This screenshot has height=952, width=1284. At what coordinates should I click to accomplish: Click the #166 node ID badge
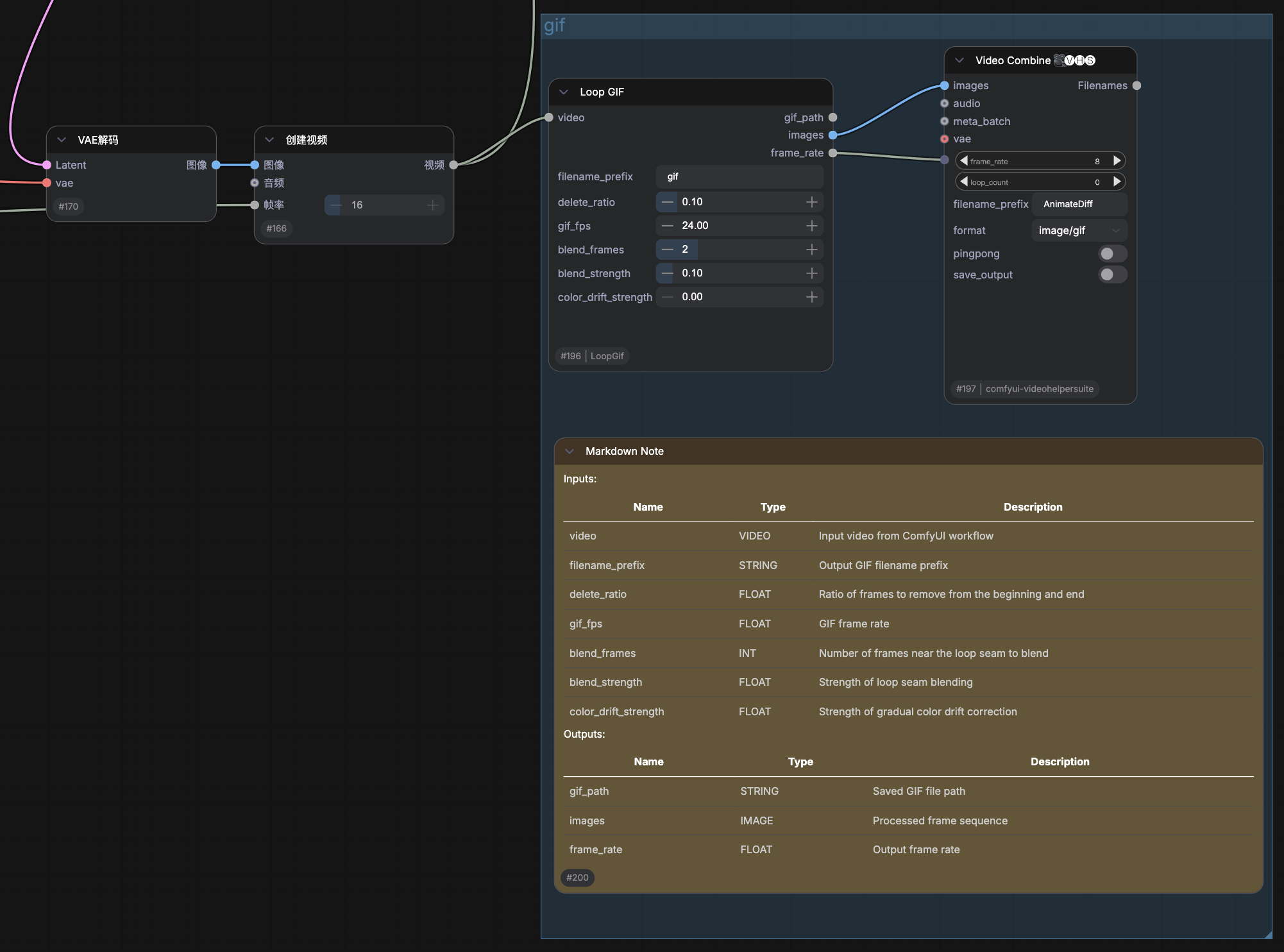click(x=276, y=228)
